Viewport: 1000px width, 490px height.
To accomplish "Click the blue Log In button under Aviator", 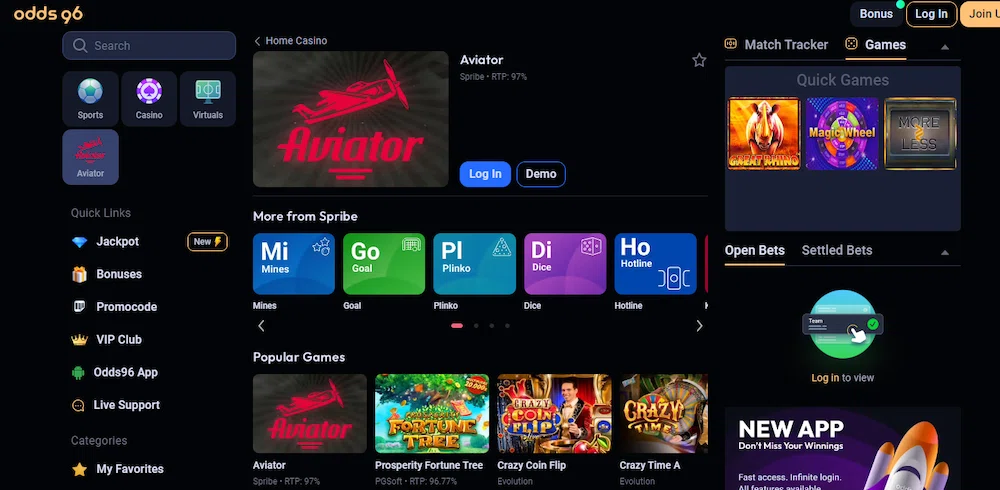I will tap(485, 174).
